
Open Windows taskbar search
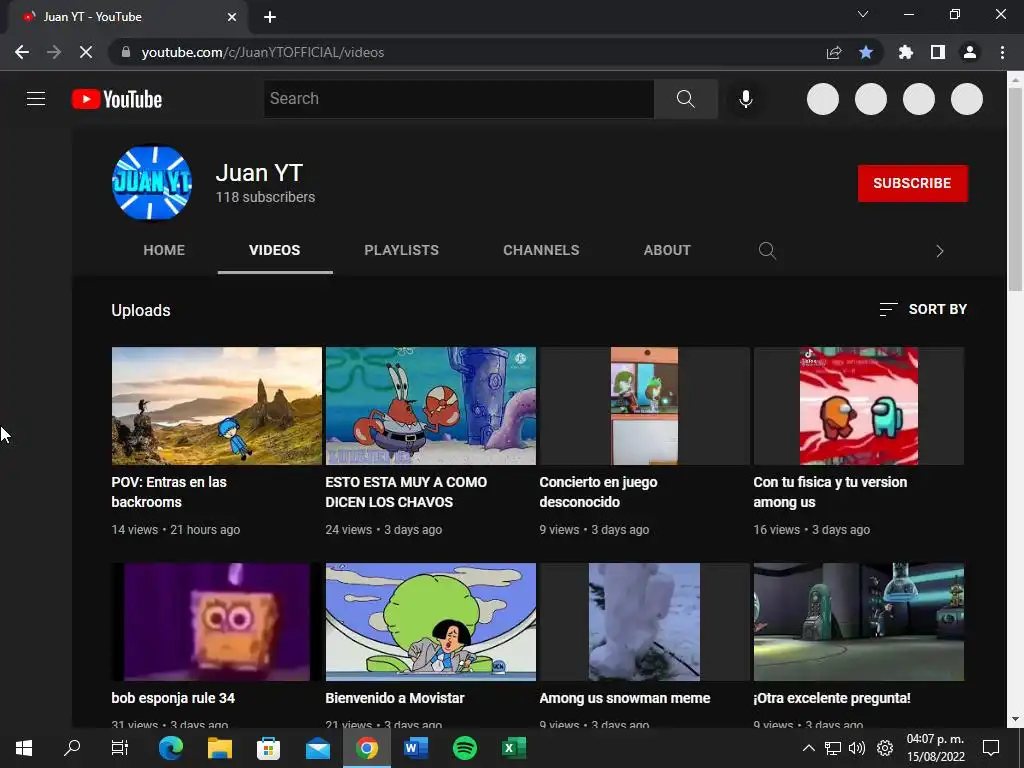(x=72, y=748)
